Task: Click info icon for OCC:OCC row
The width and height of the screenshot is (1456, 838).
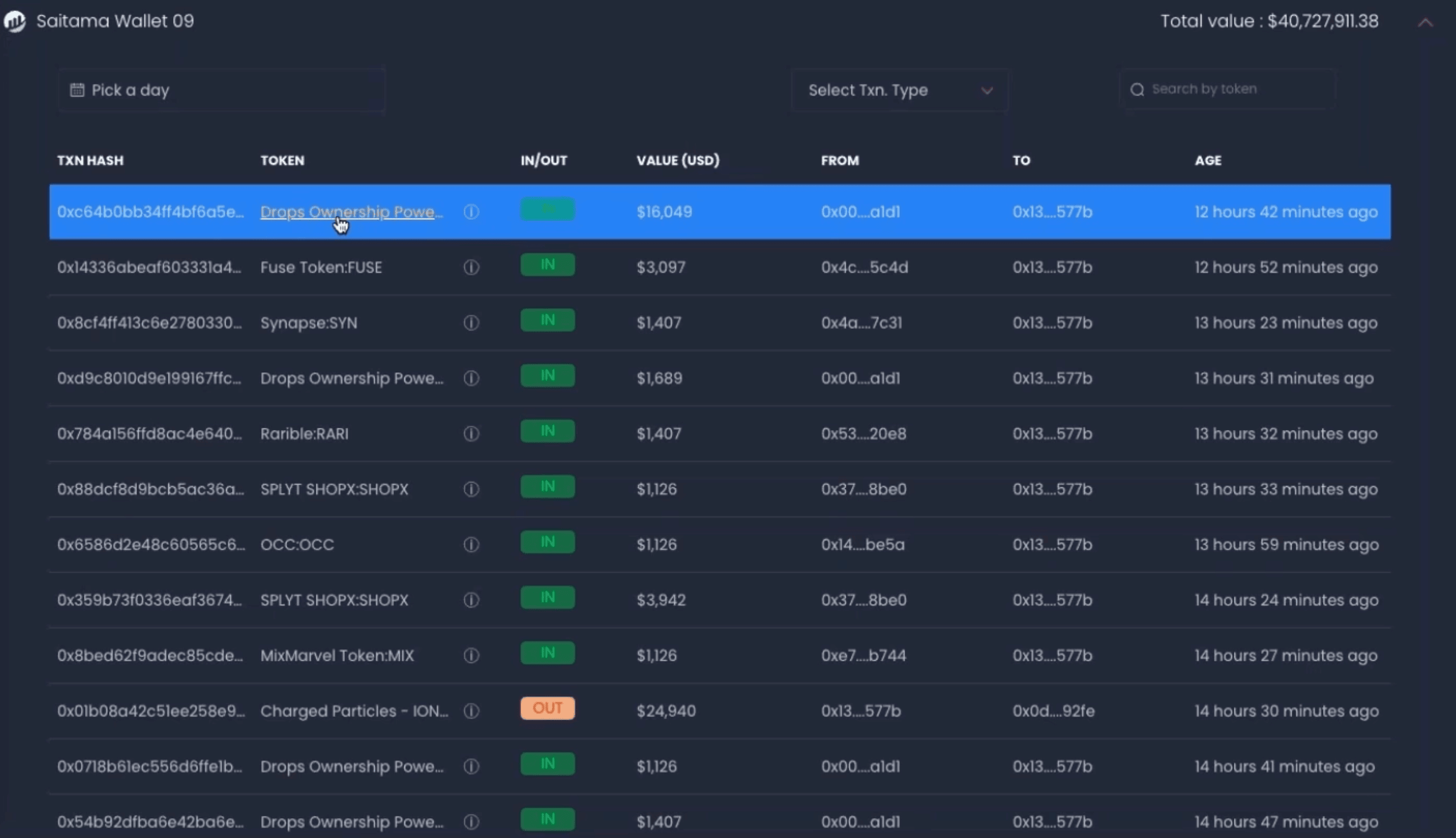Action: click(471, 544)
